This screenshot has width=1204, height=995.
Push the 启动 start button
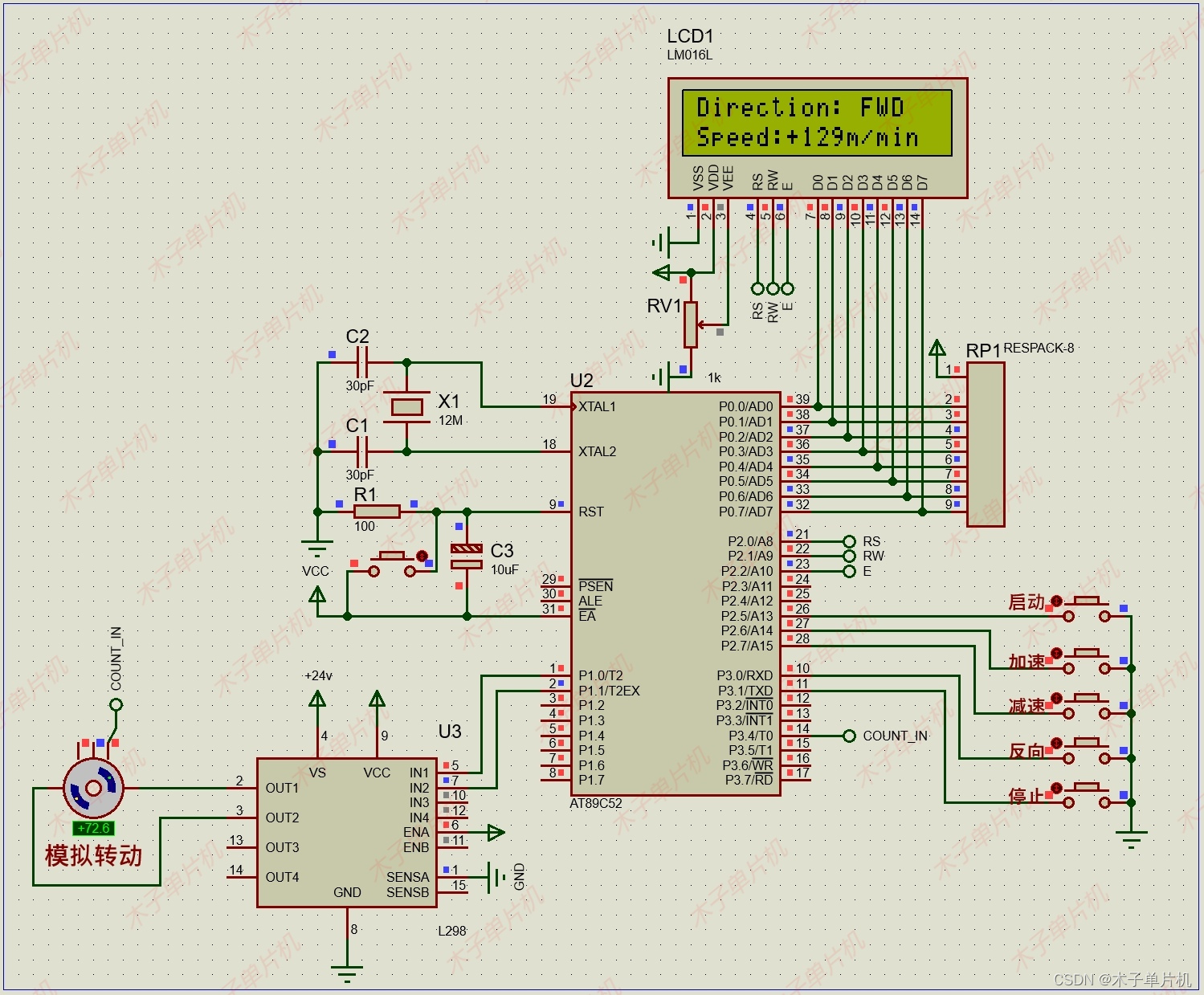pos(1087,608)
